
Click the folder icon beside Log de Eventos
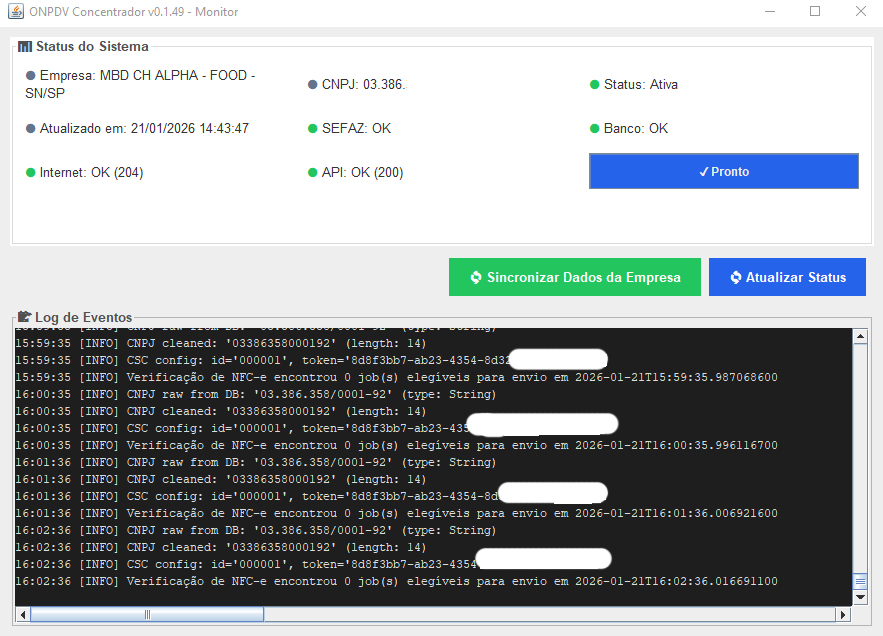[x=25, y=317]
